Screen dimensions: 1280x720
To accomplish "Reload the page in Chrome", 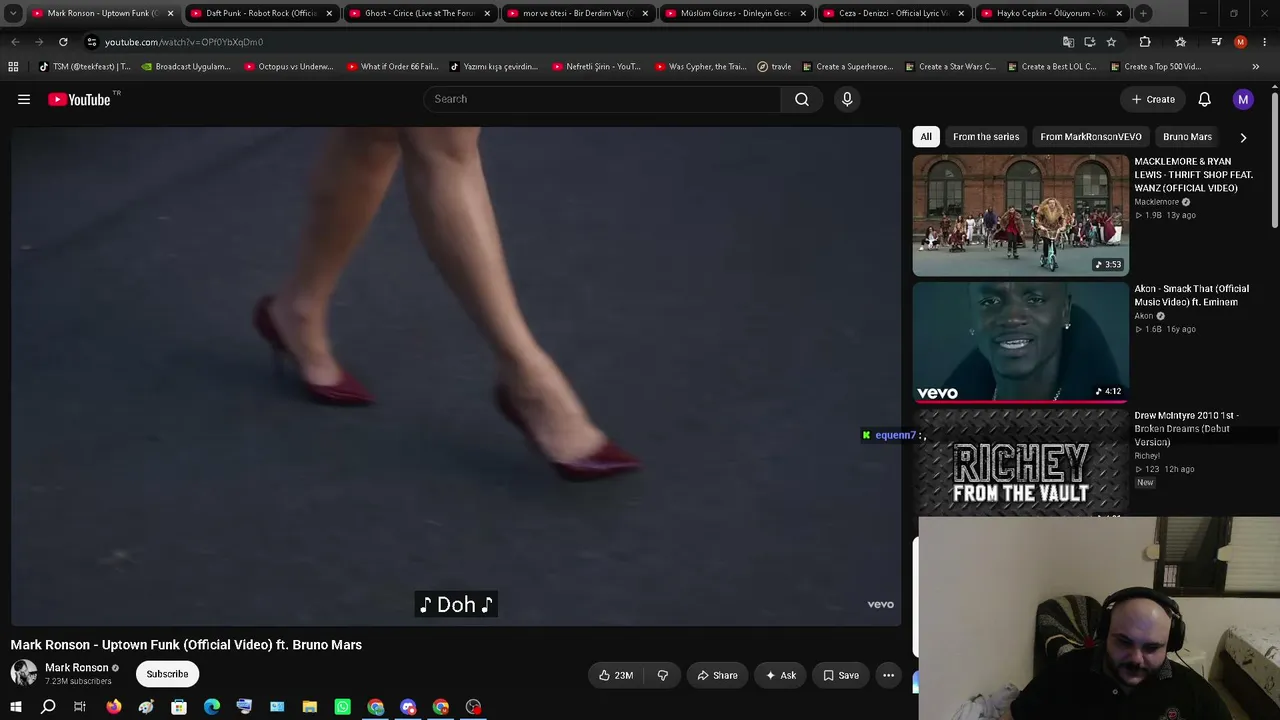I will [x=63, y=42].
